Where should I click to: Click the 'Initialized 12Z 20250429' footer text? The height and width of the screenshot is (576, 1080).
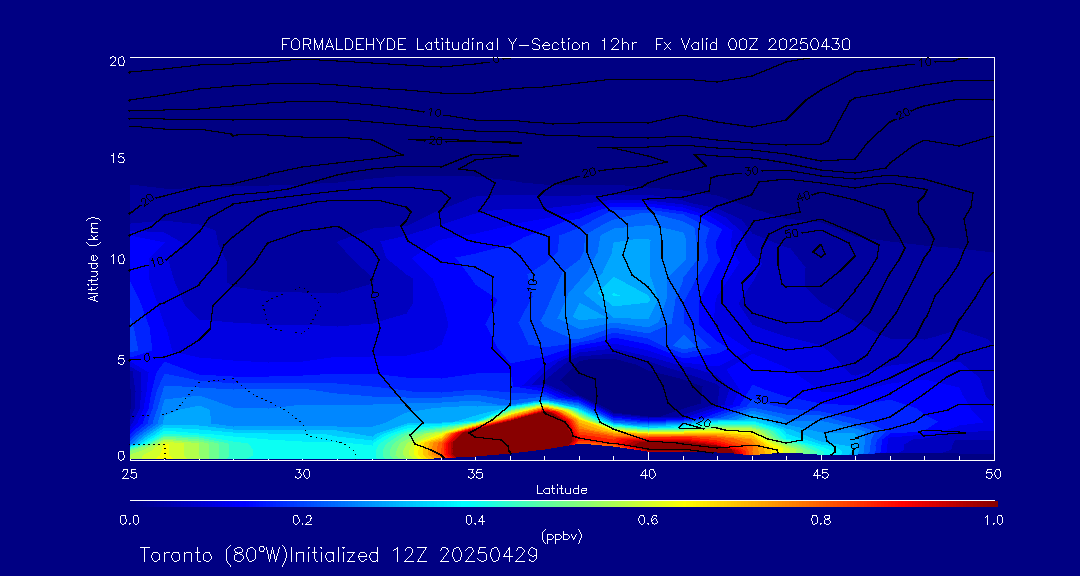coord(412,555)
